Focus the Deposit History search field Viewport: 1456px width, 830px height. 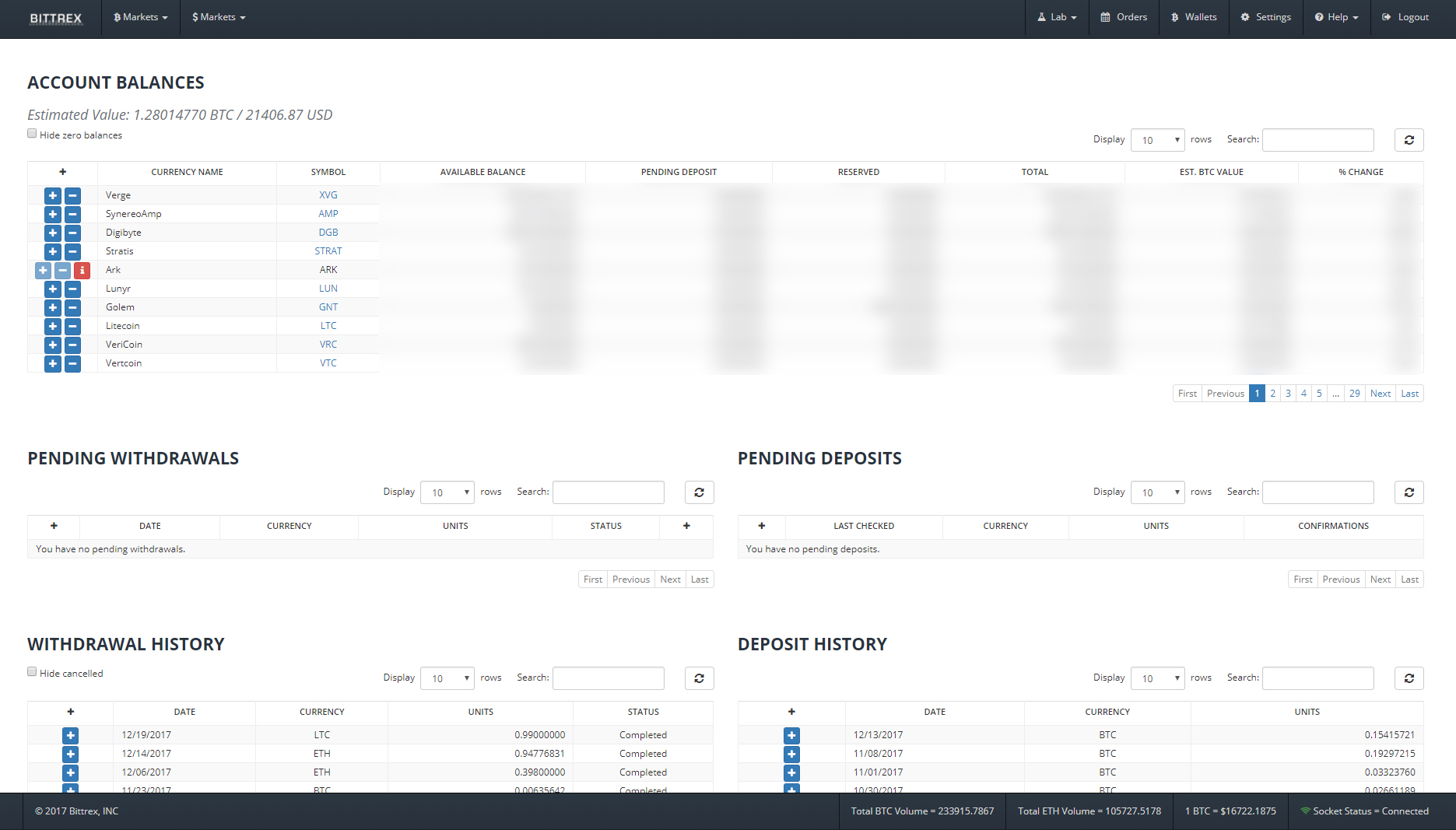click(1317, 678)
